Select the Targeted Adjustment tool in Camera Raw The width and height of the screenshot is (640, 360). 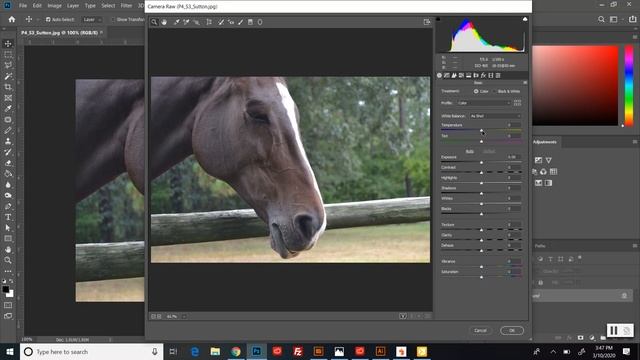coord(196,22)
